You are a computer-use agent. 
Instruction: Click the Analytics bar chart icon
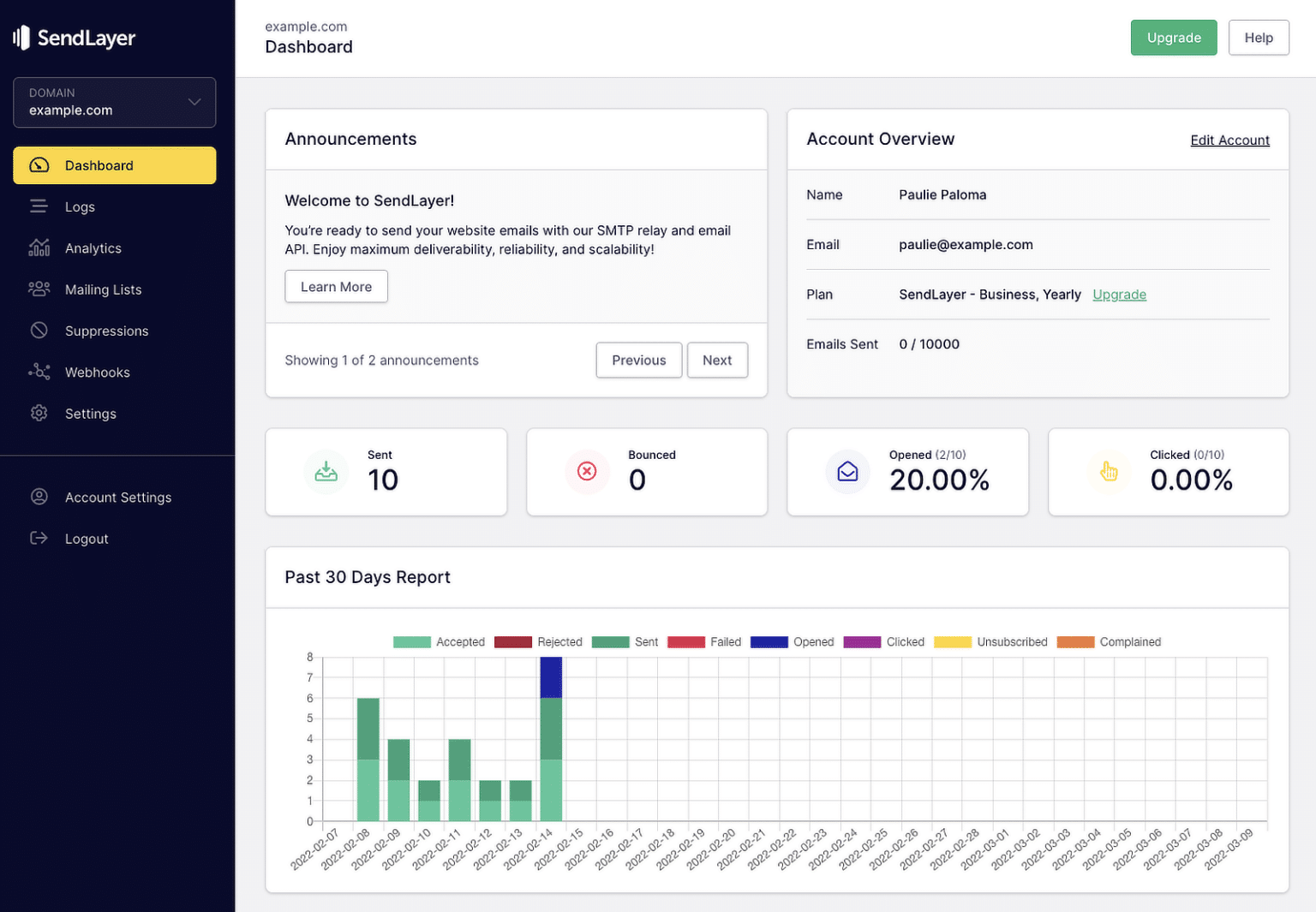[39, 247]
